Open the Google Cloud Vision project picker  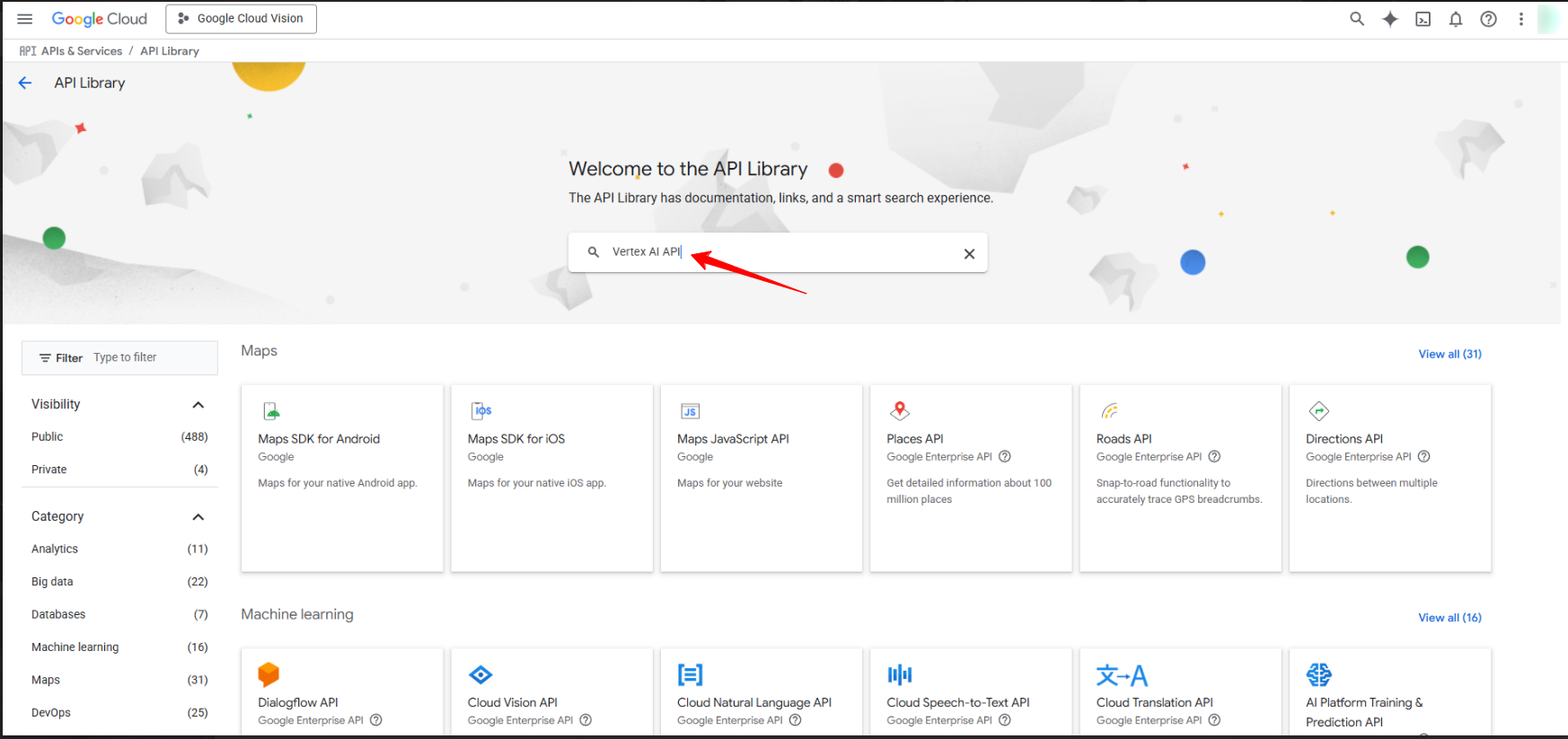click(241, 19)
